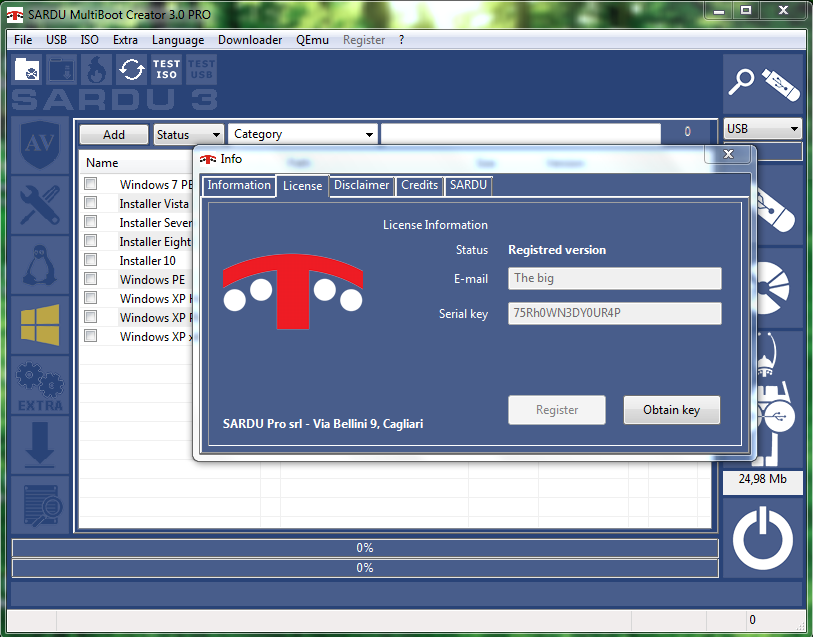
Task: Open the Linux penguin category
Action: pyautogui.click(x=40, y=265)
